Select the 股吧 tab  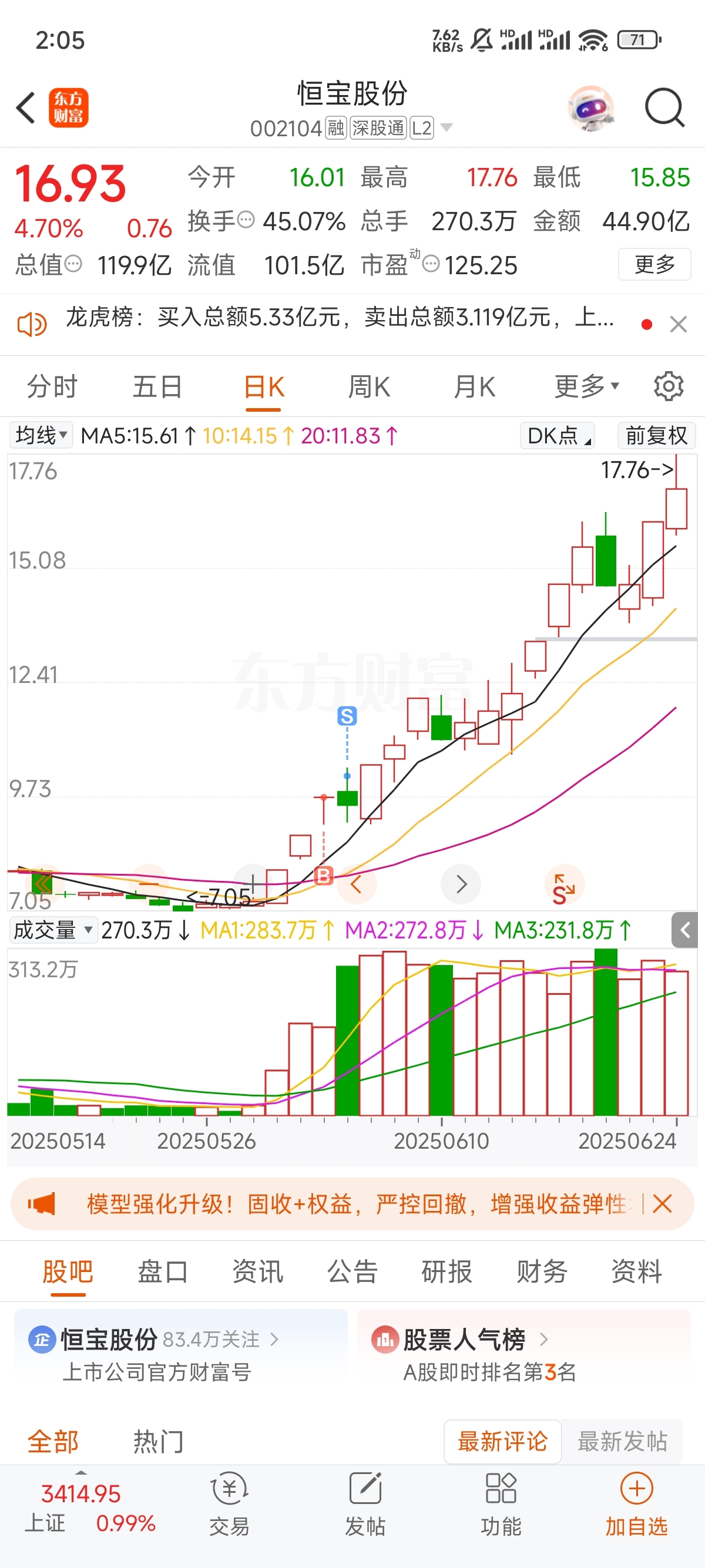coord(68,1271)
